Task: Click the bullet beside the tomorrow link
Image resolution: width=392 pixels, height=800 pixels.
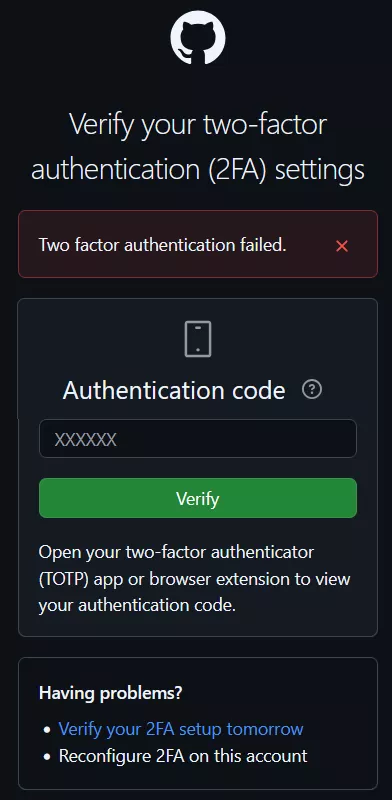Action: point(47,730)
